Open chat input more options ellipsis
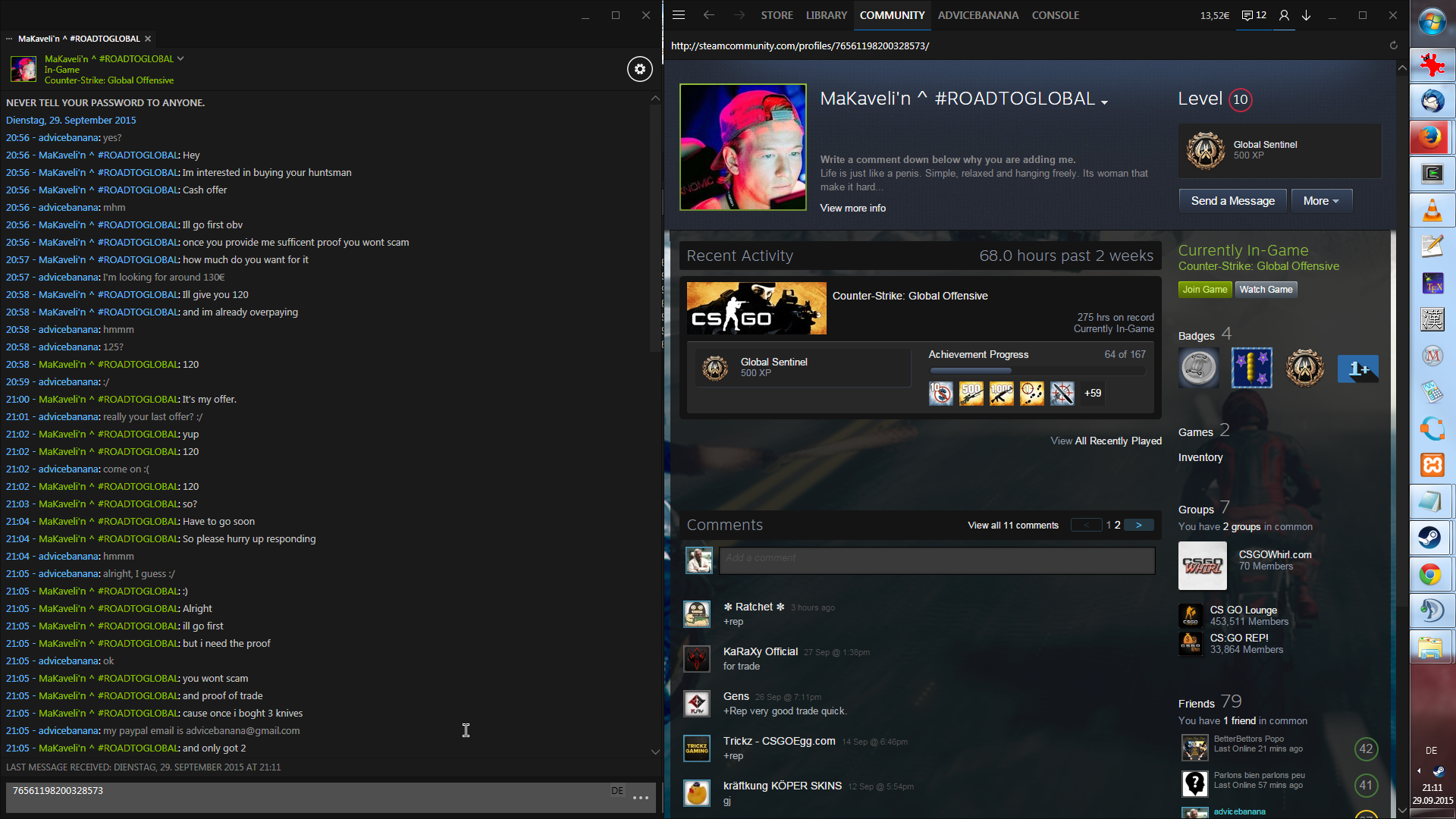This screenshot has height=819, width=1456. pyautogui.click(x=640, y=797)
